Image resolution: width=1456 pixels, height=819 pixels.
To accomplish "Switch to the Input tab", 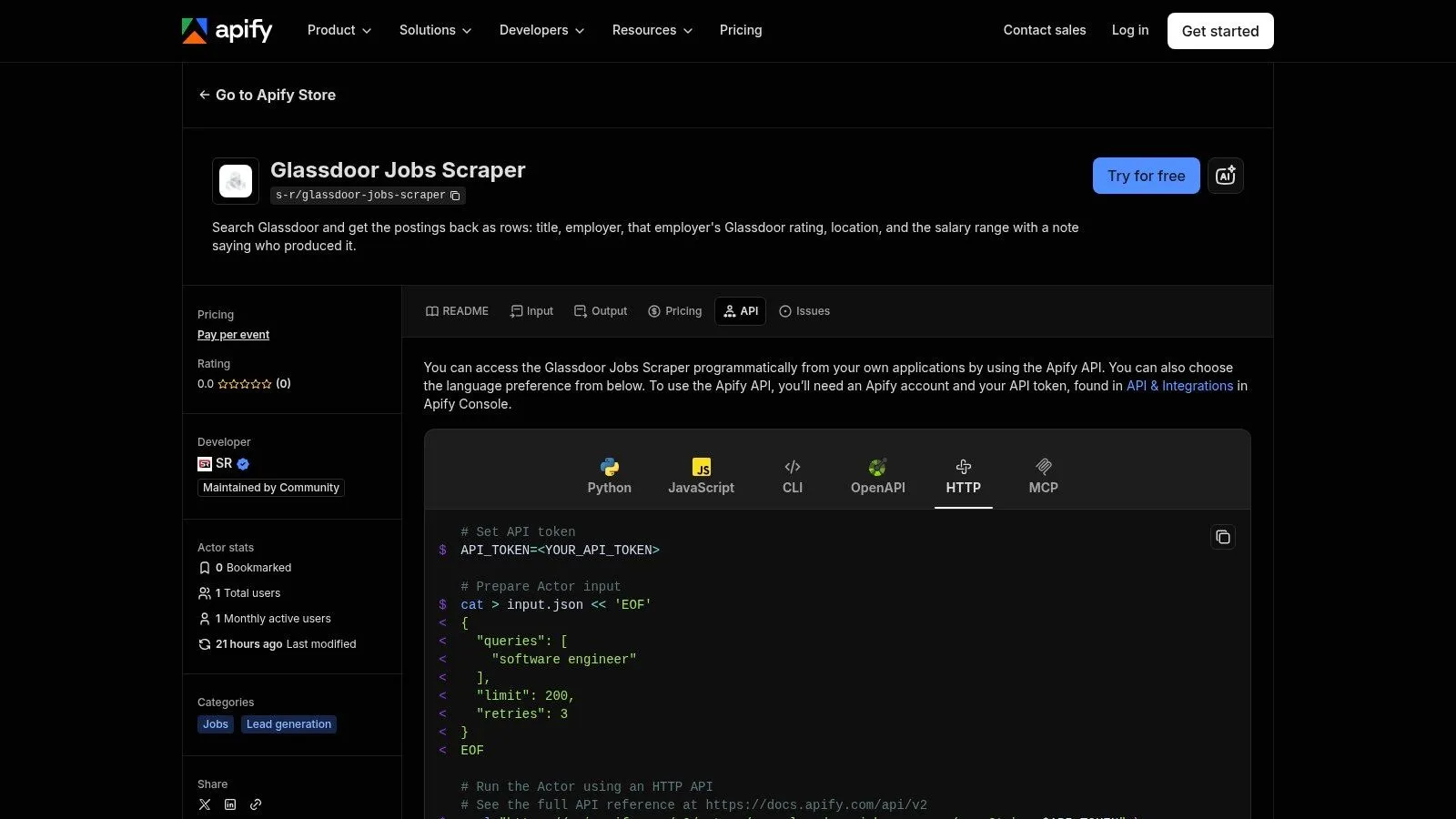I will click(531, 311).
